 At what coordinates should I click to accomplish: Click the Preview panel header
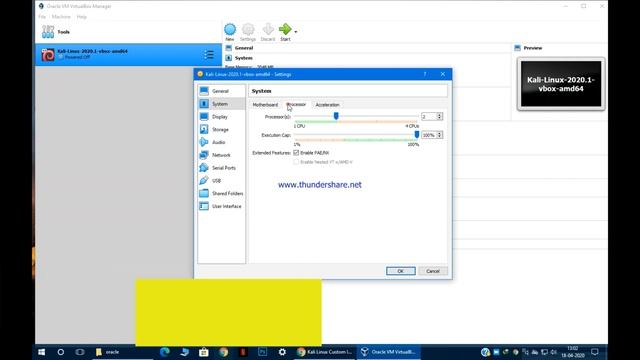(x=533, y=48)
